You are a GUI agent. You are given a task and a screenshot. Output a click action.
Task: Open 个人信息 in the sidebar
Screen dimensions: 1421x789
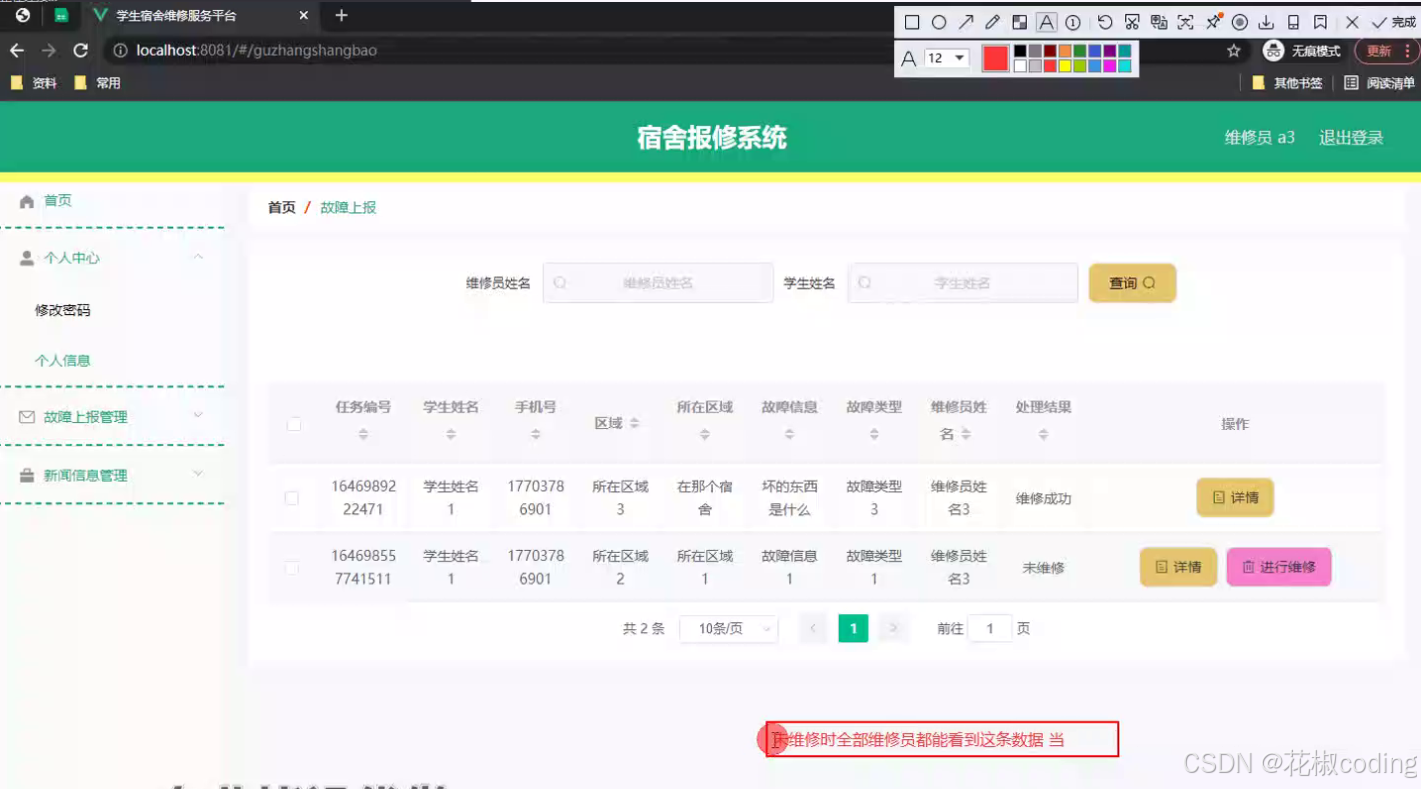pyautogui.click(x=63, y=360)
